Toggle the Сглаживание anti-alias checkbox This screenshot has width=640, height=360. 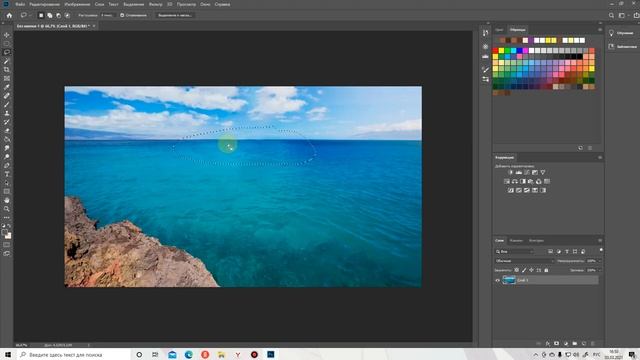point(122,15)
